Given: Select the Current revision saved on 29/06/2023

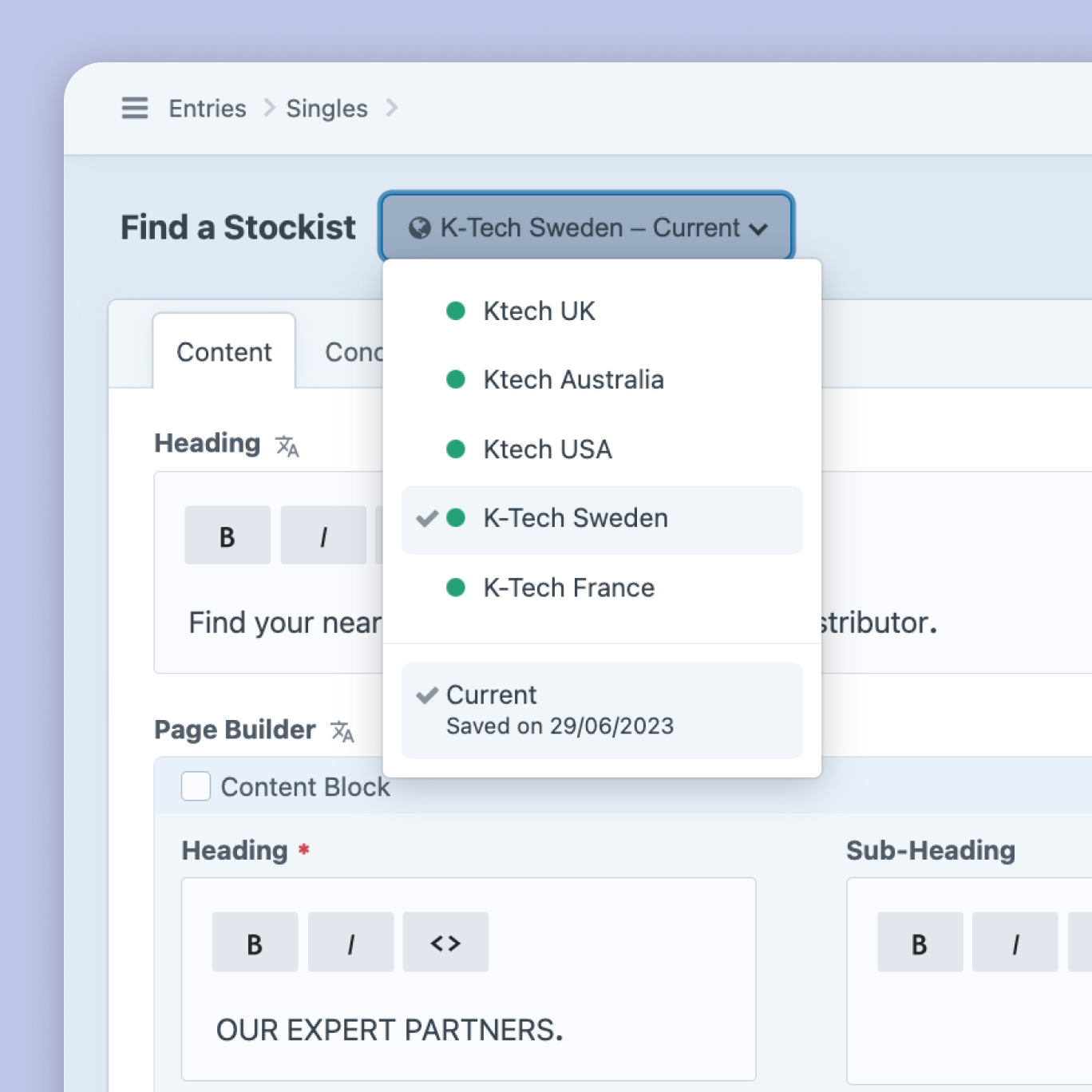Looking at the screenshot, I should [602, 710].
